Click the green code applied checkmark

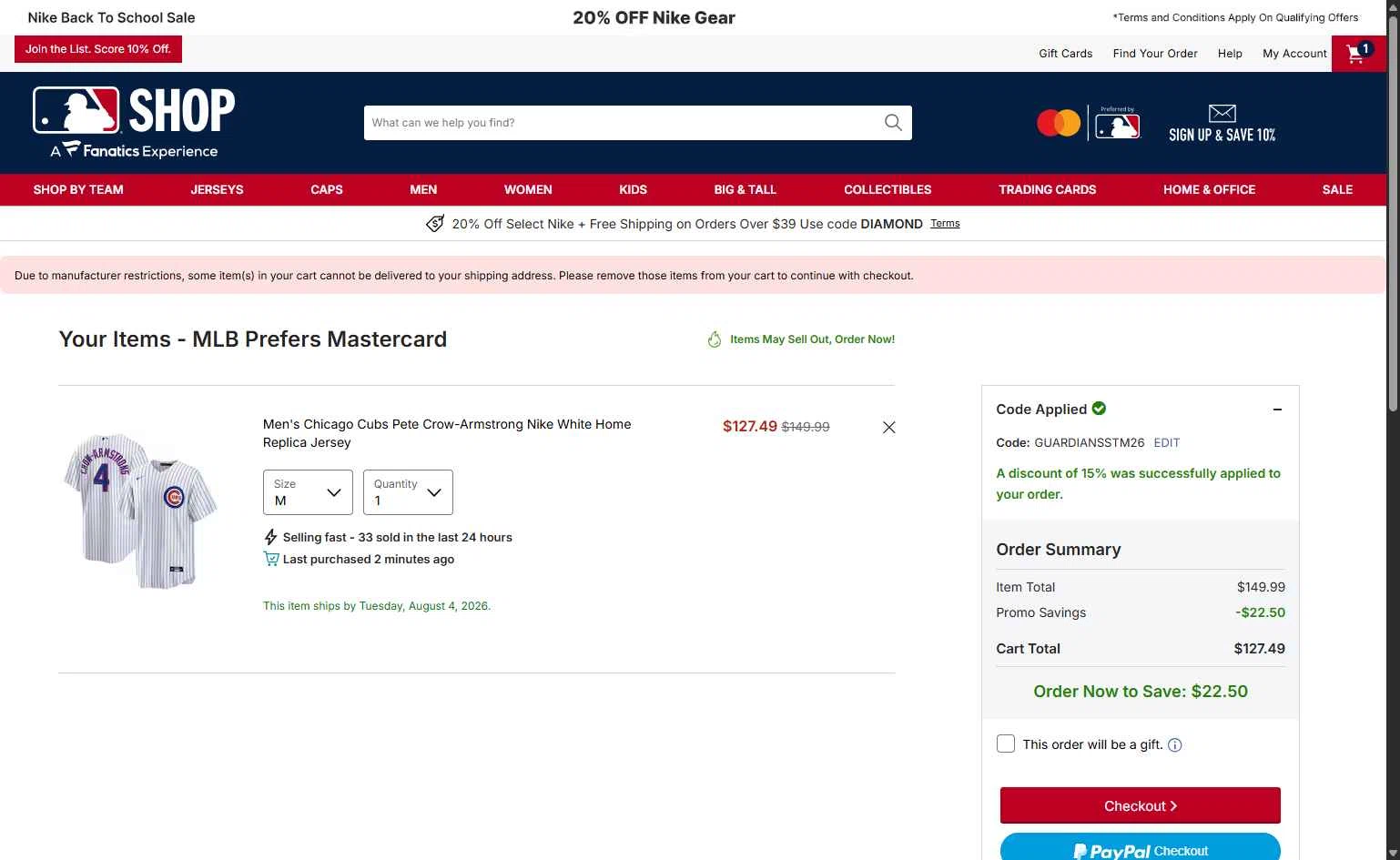point(1099,409)
